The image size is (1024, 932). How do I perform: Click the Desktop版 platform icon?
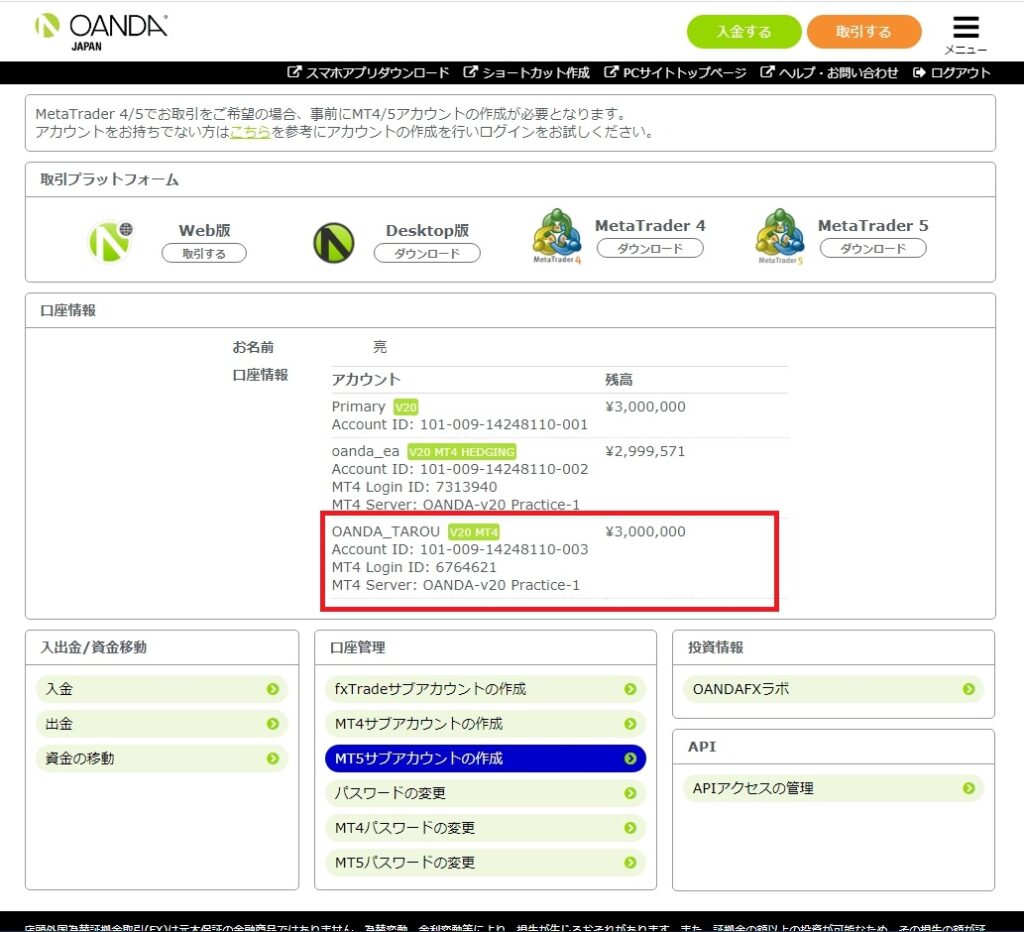334,242
